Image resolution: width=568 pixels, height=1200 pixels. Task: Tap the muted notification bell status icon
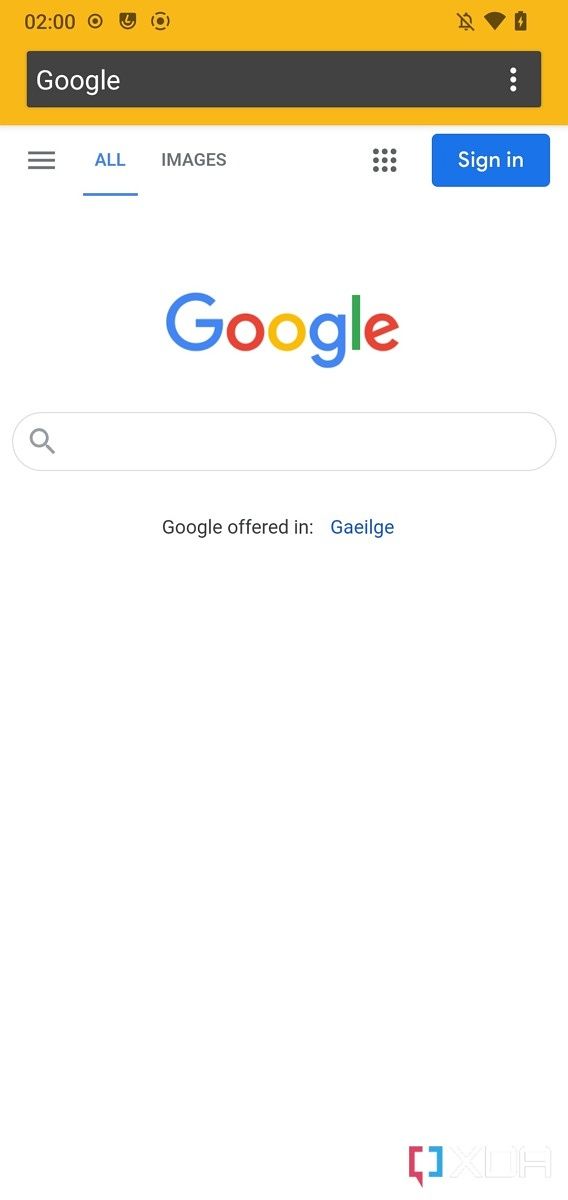click(465, 21)
